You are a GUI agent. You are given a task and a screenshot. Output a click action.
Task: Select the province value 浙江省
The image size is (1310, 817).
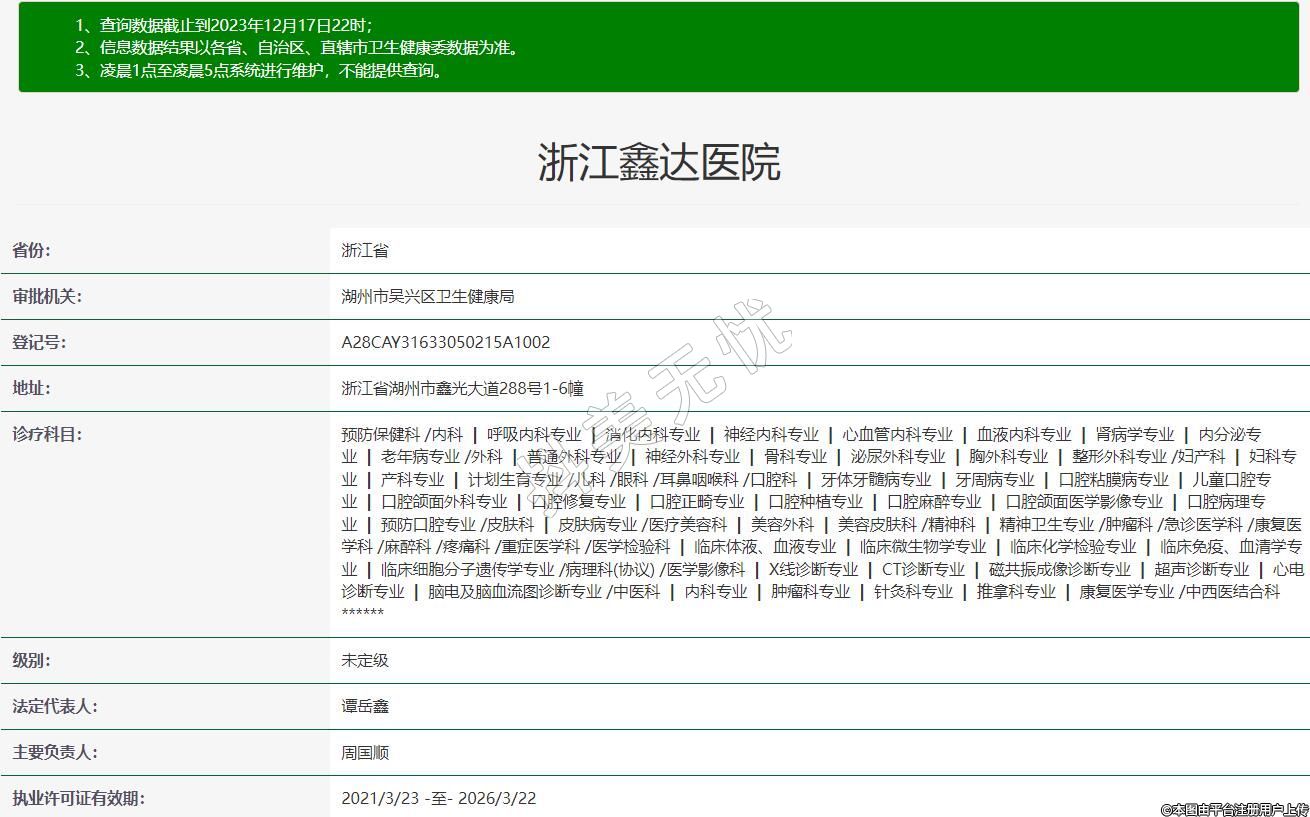point(364,250)
